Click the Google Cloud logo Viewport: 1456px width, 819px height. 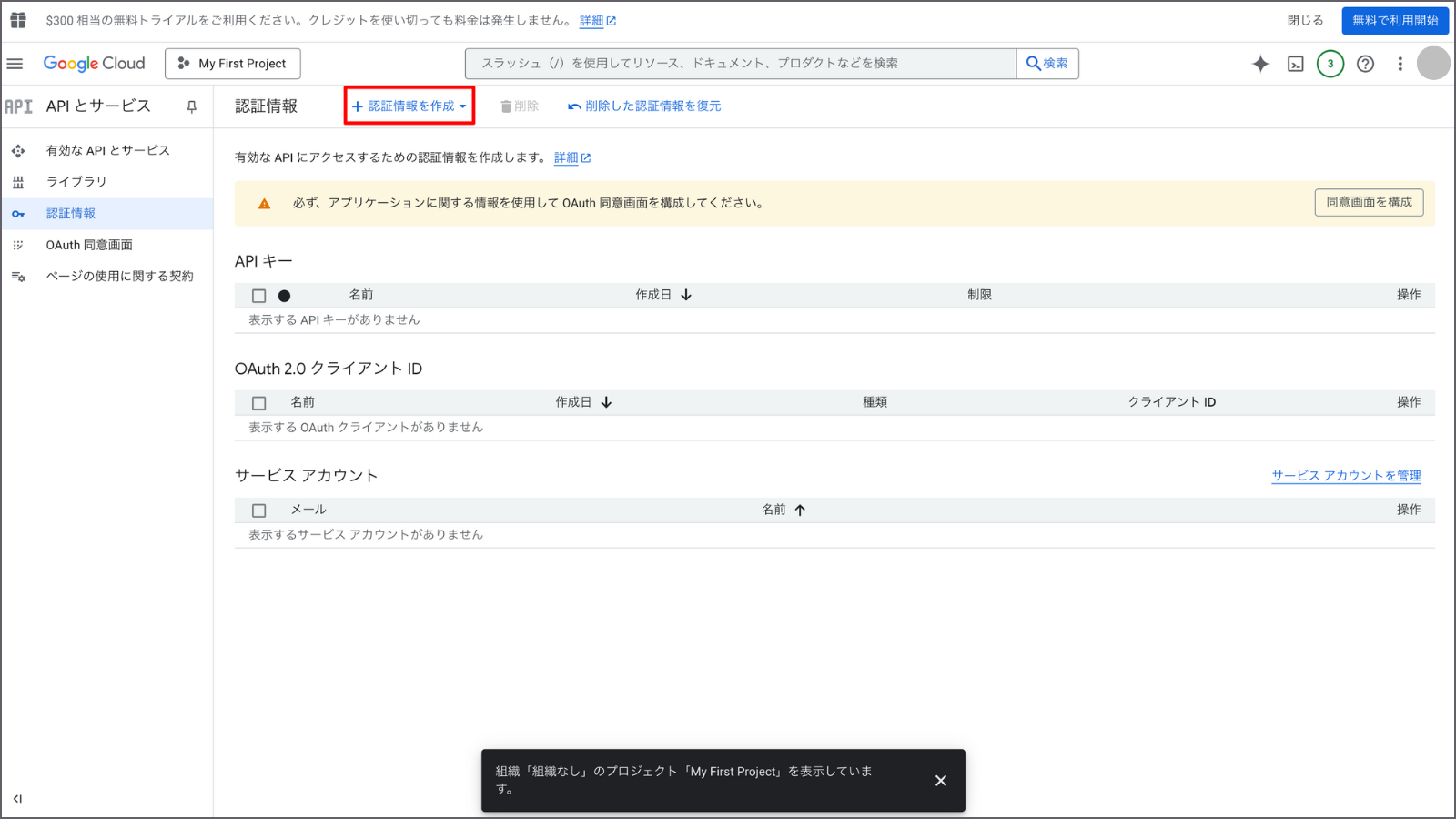[94, 64]
